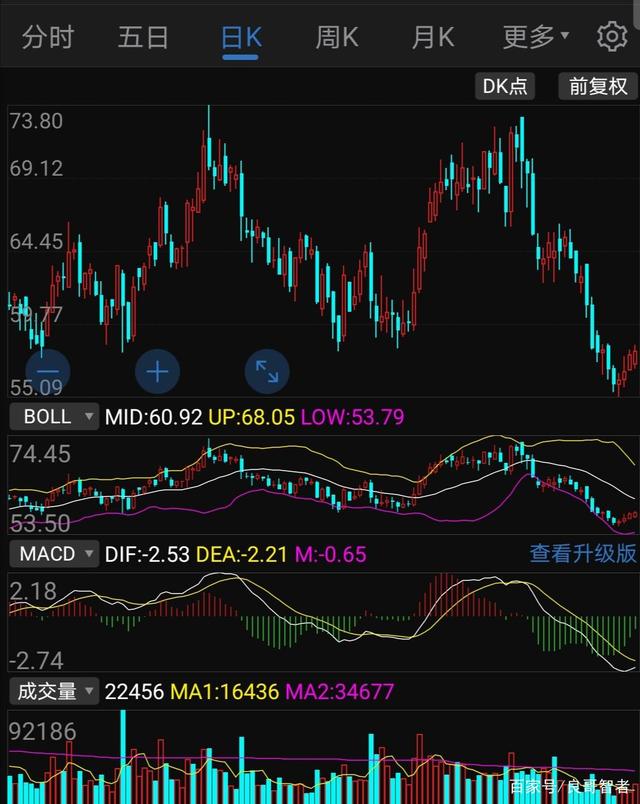
Task: Toggle the DK点 indicator
Action: pos(505,86)
